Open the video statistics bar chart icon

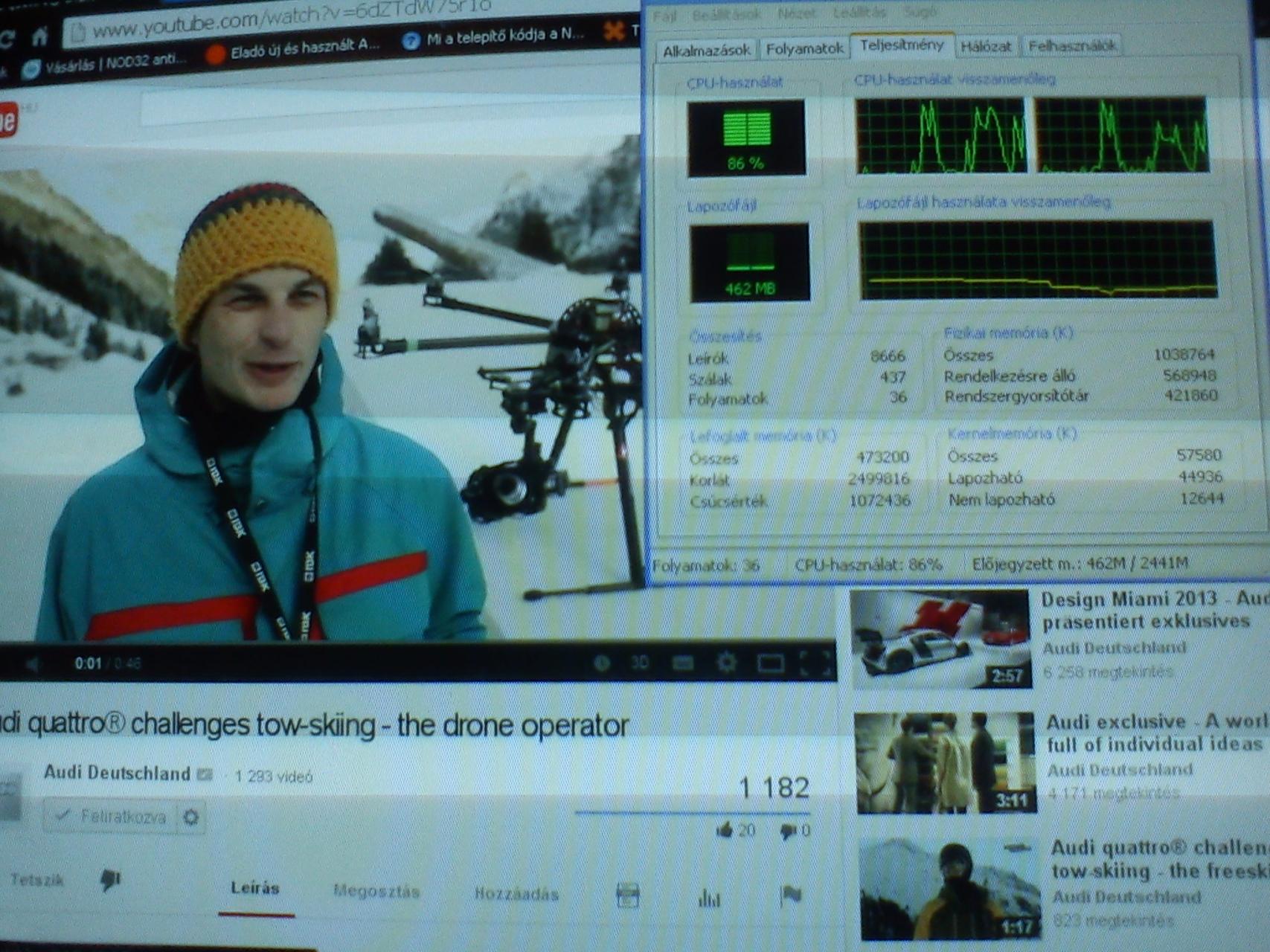[x=709, y=898]
